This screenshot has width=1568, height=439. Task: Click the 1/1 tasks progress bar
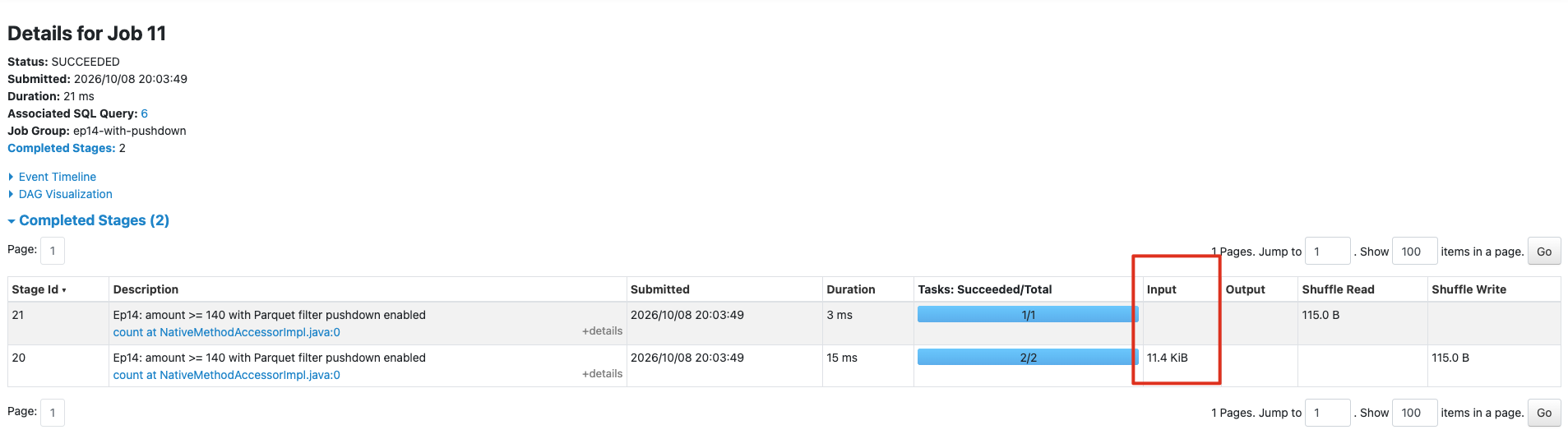point(1028,314)
